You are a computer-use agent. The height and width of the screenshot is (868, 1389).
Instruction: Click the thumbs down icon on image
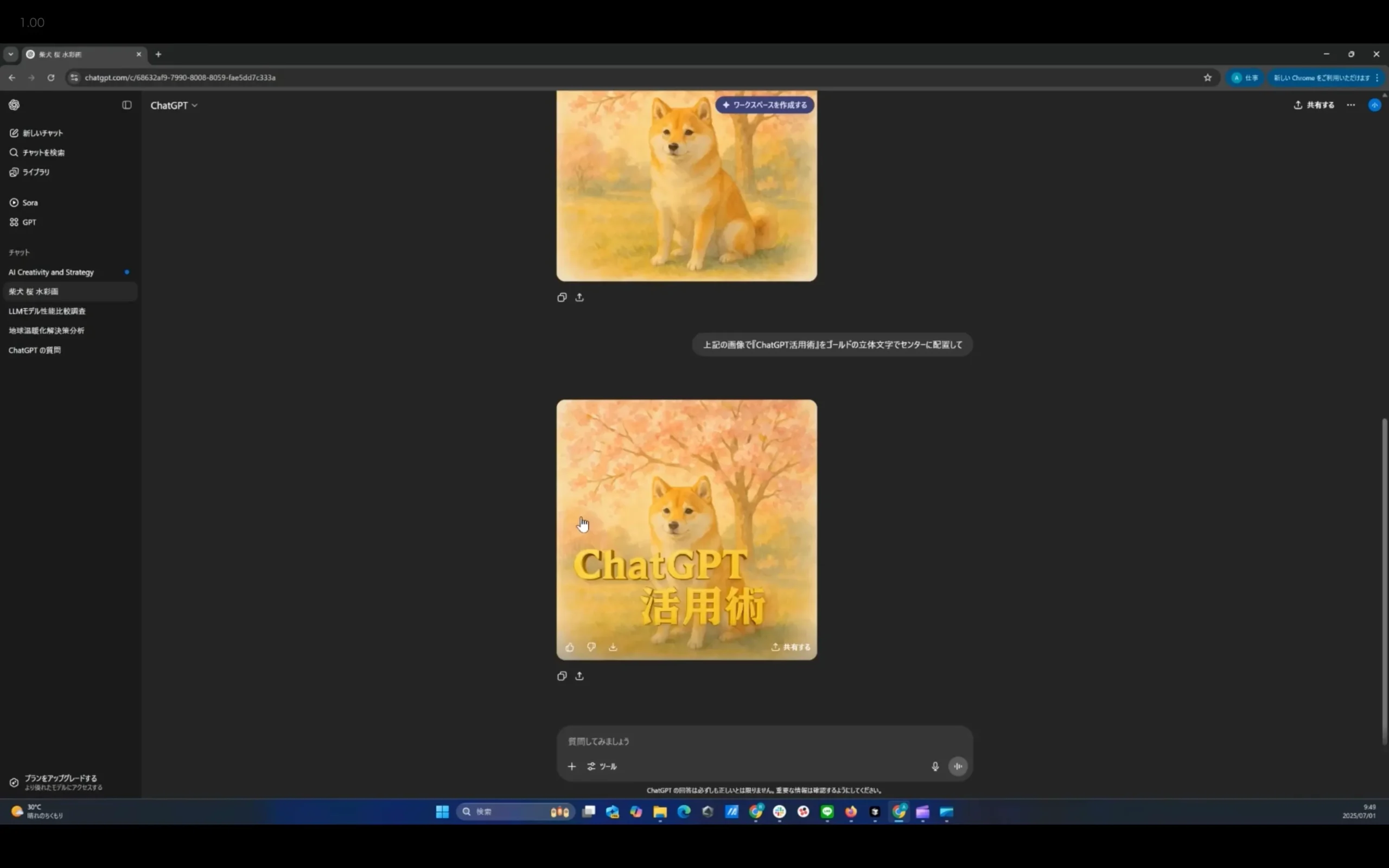click(x=591, y=647)
